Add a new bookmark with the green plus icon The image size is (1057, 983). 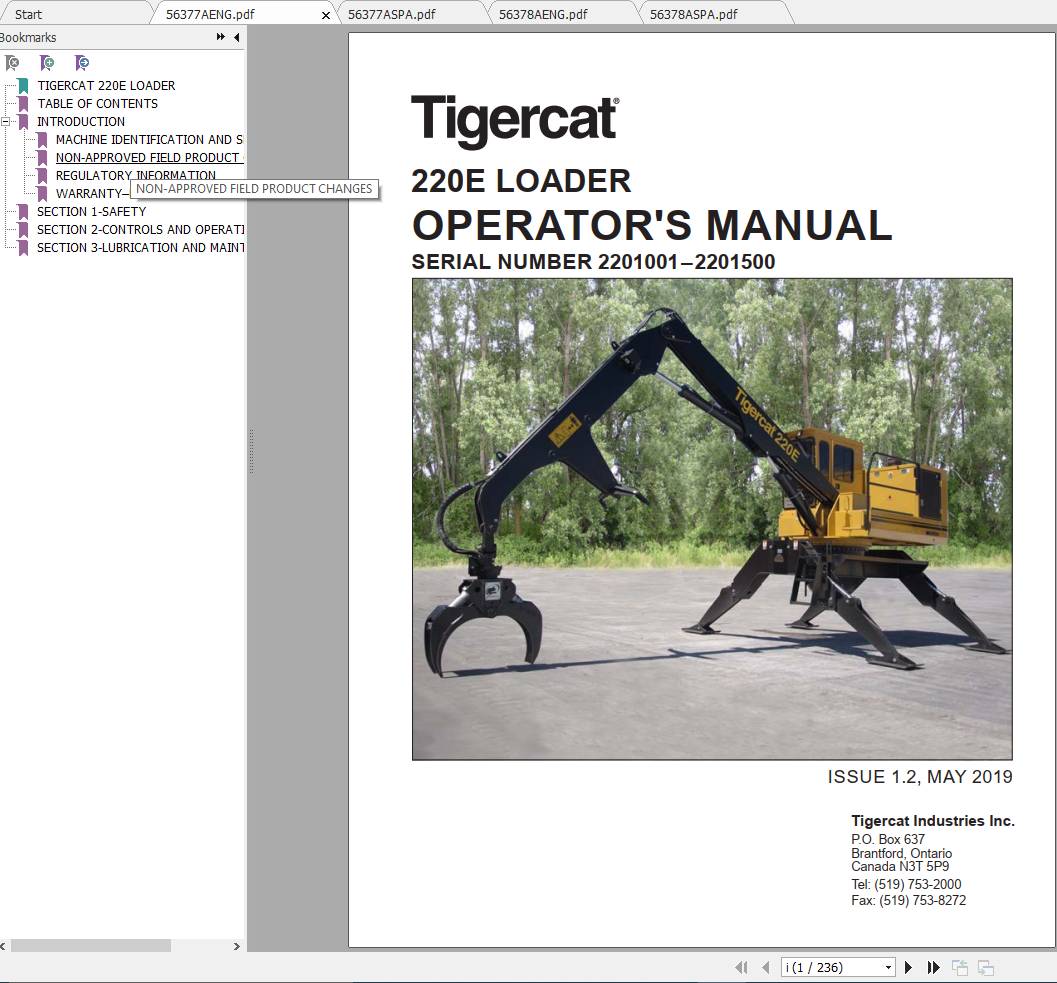[47, 62]
